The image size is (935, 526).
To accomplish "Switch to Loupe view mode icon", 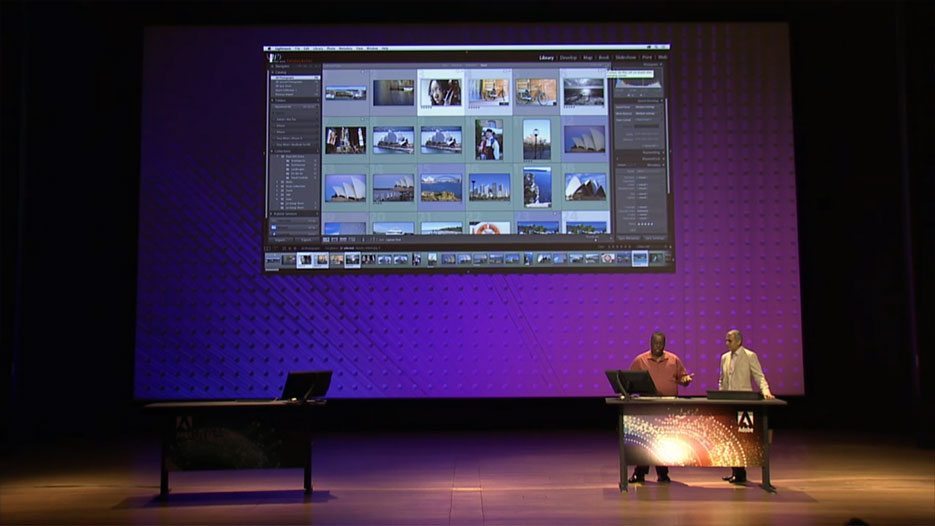I will tap(334, 240).
